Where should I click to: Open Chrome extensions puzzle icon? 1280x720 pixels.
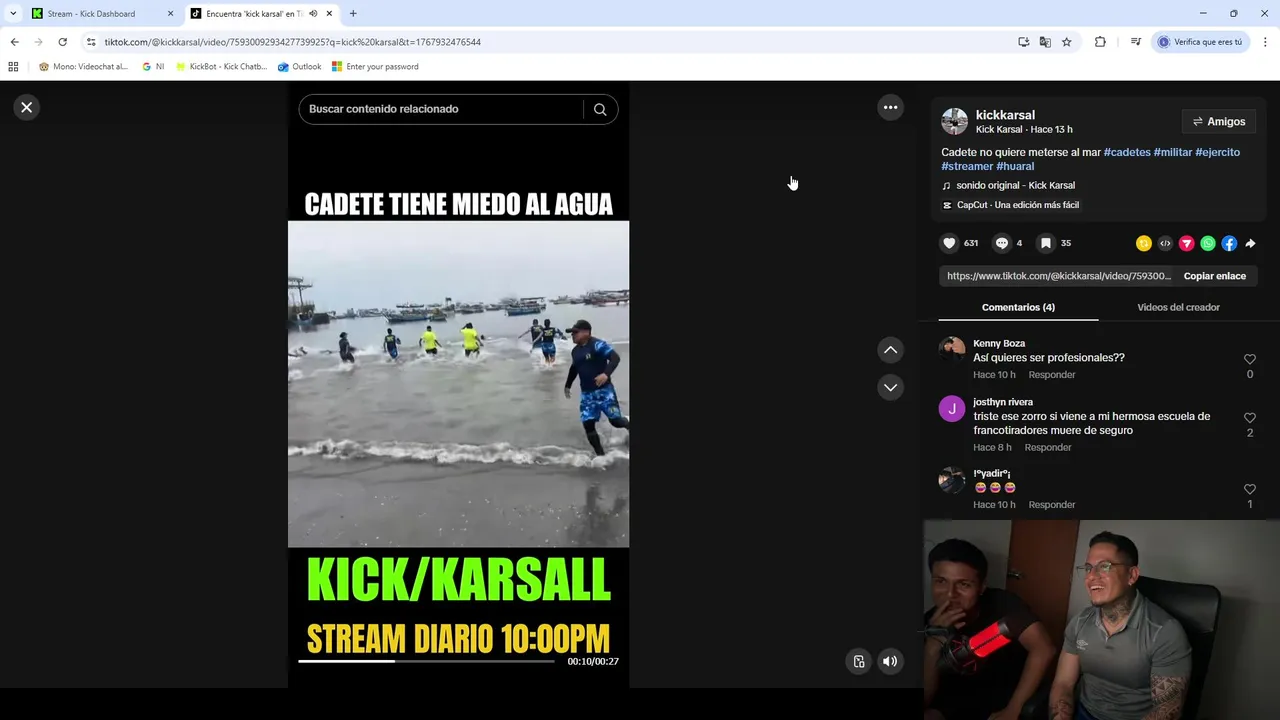pos(1100,42)
